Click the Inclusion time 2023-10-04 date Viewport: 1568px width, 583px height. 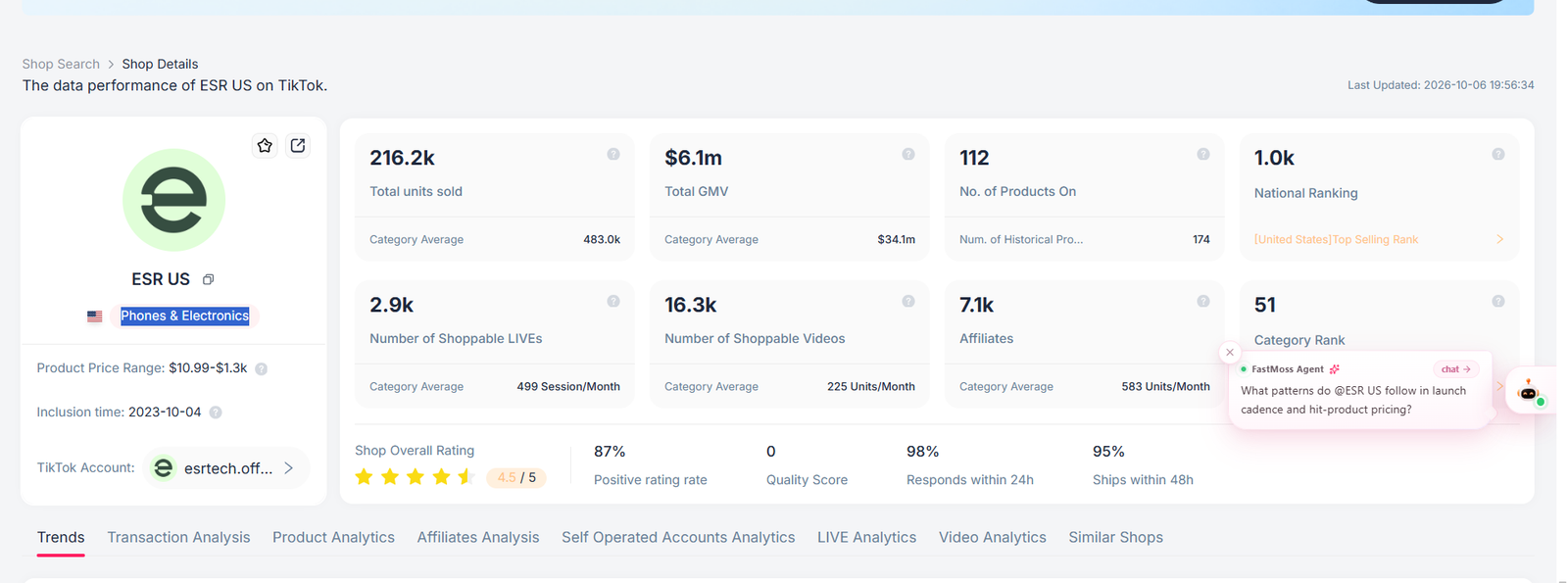point(165,413)
